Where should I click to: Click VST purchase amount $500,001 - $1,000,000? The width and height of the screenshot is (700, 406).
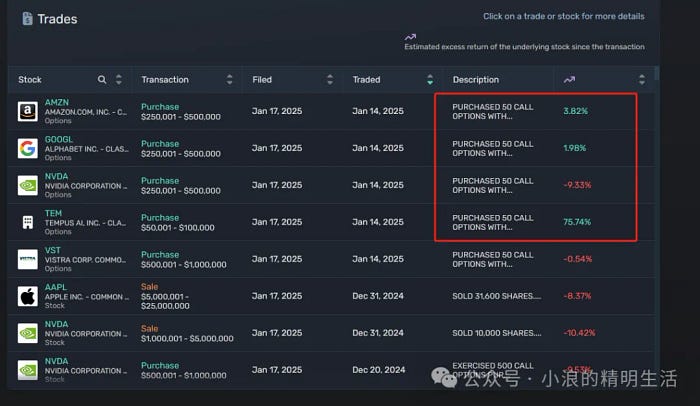click(183, 264)
